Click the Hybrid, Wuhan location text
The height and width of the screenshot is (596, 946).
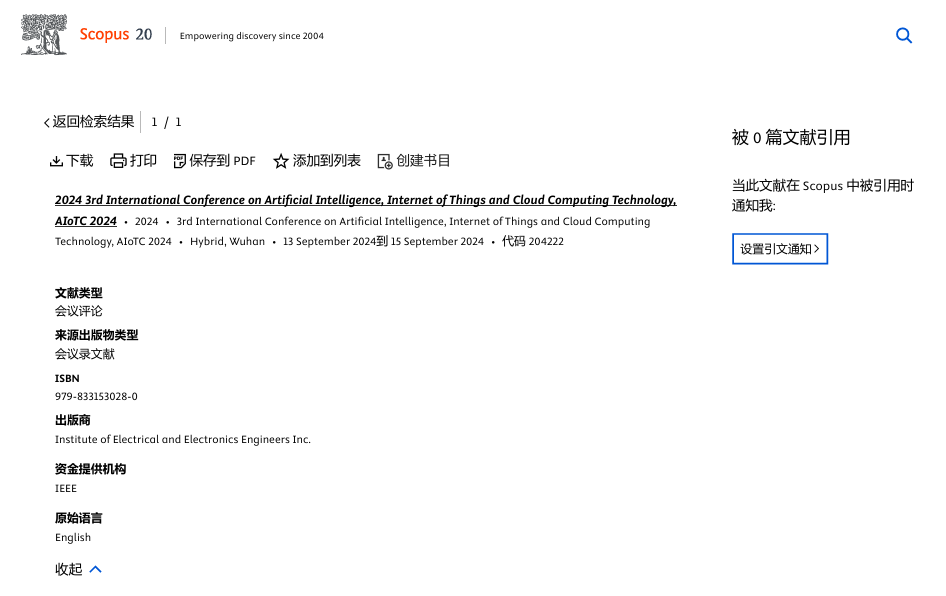[x=227, y=241]
